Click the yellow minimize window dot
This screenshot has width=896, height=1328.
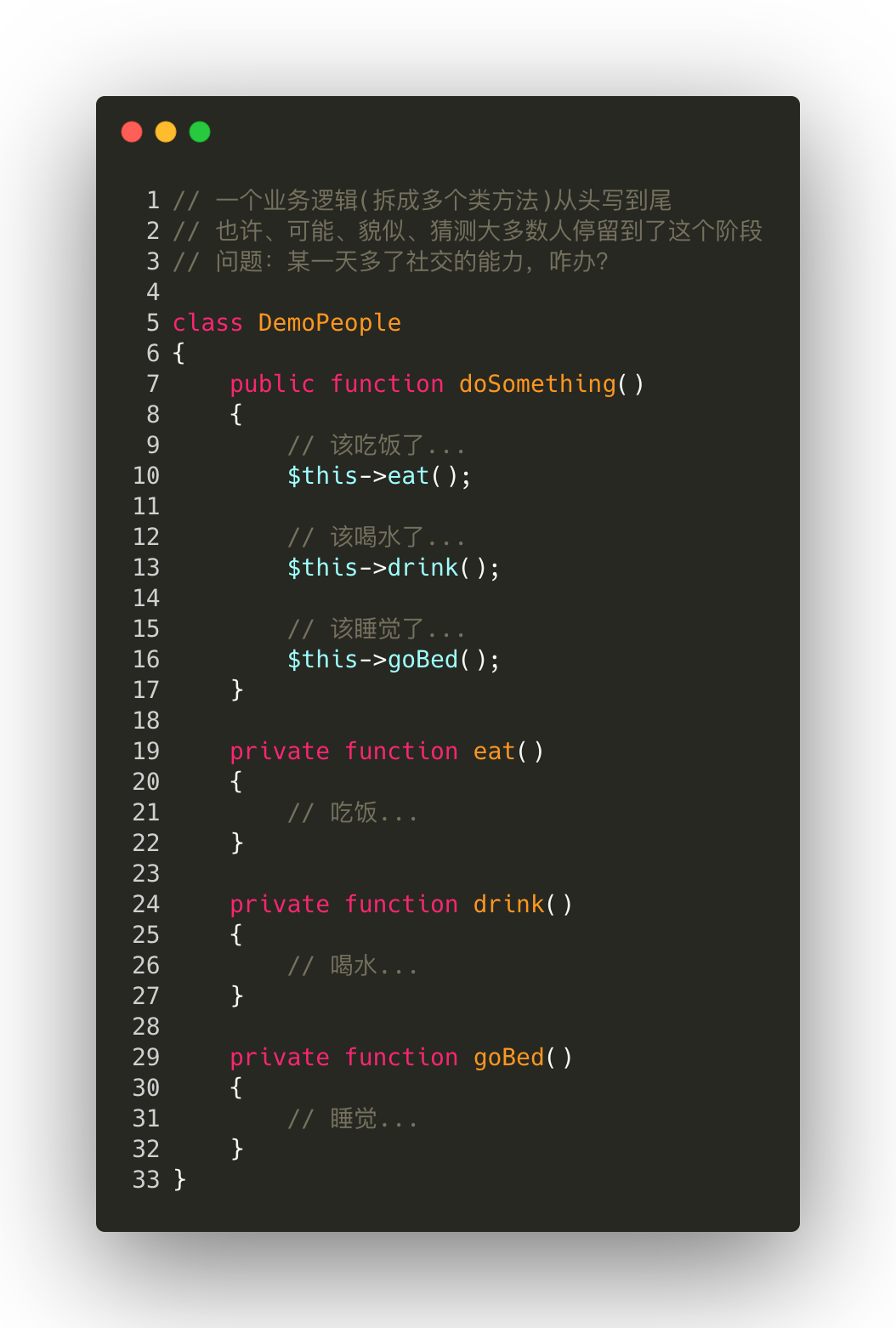pyautogui.click(x=166, y=132)
